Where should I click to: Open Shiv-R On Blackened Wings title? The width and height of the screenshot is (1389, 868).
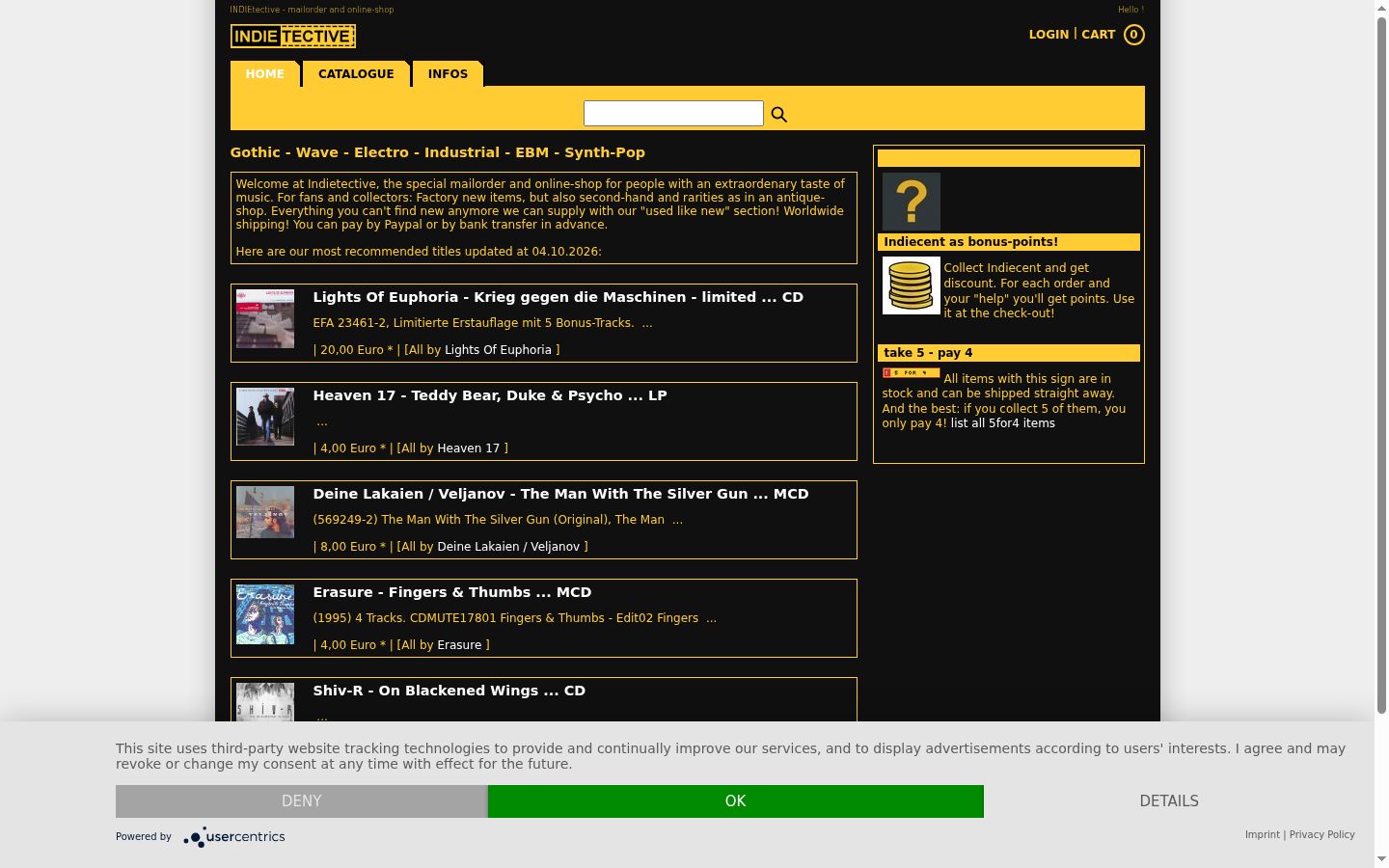point(449,691)
